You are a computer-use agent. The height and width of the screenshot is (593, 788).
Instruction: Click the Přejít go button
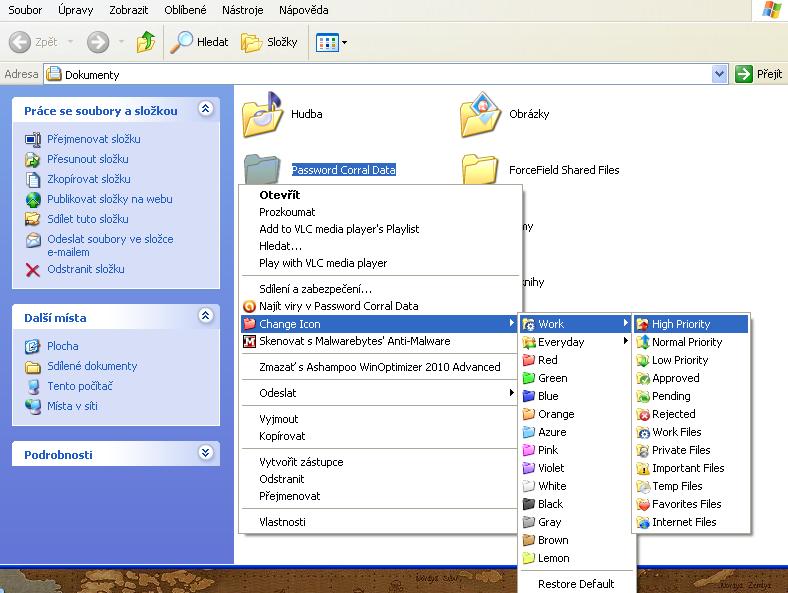759,75
